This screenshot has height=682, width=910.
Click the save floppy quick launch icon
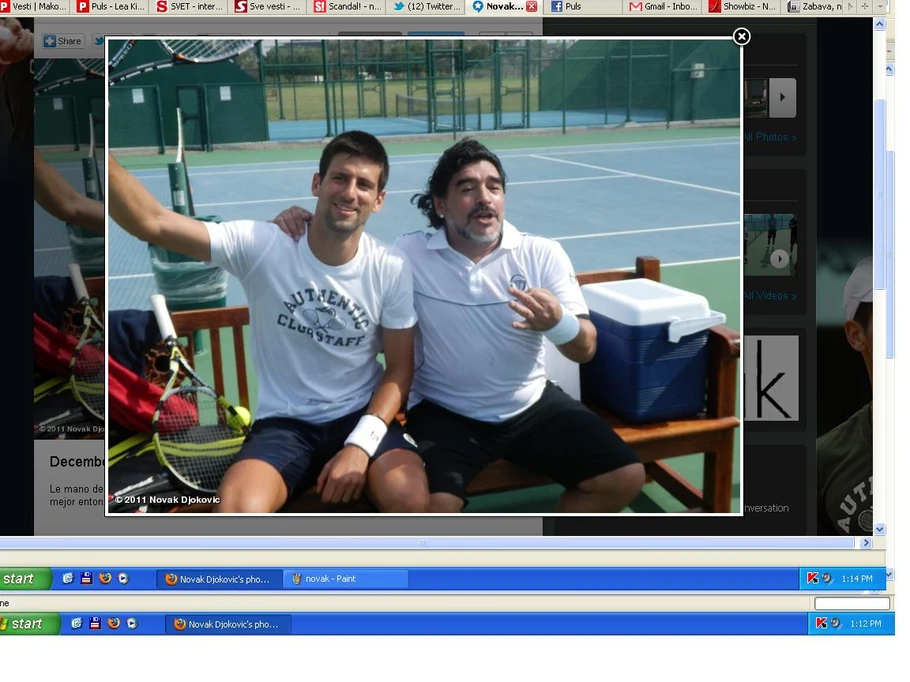click(x=86, y=578)
